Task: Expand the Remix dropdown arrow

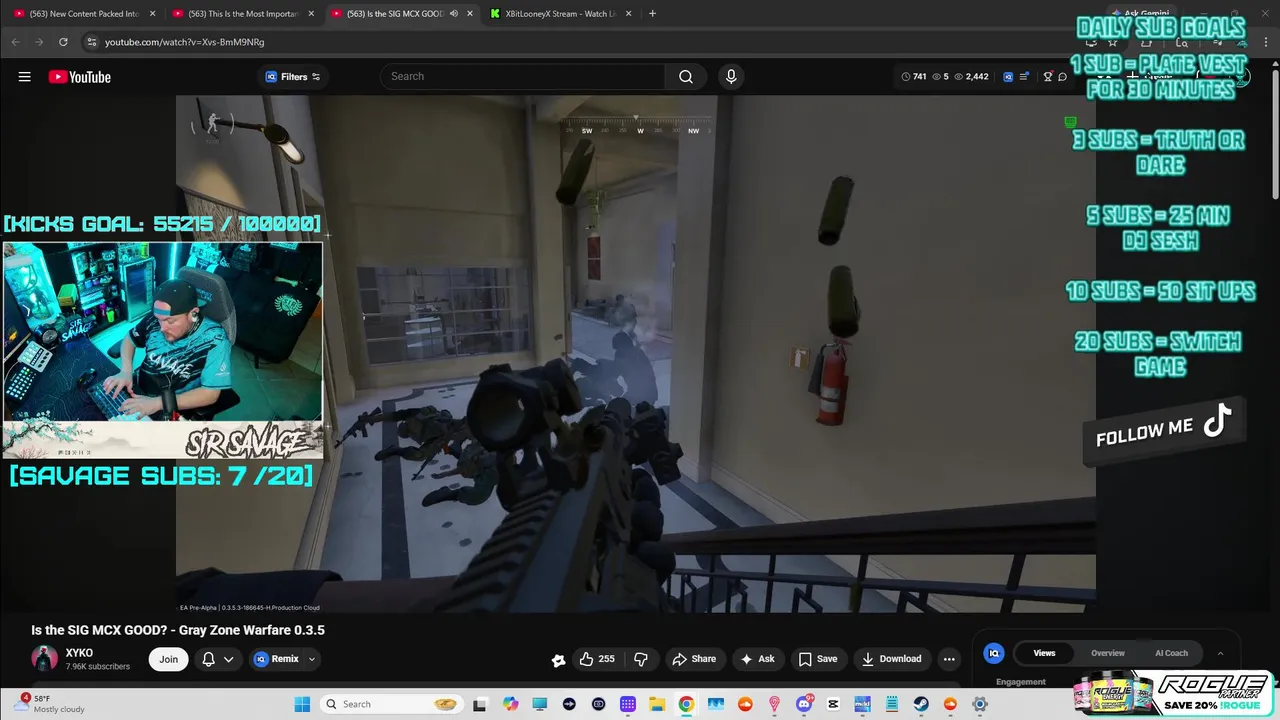Action: [311, 659]
